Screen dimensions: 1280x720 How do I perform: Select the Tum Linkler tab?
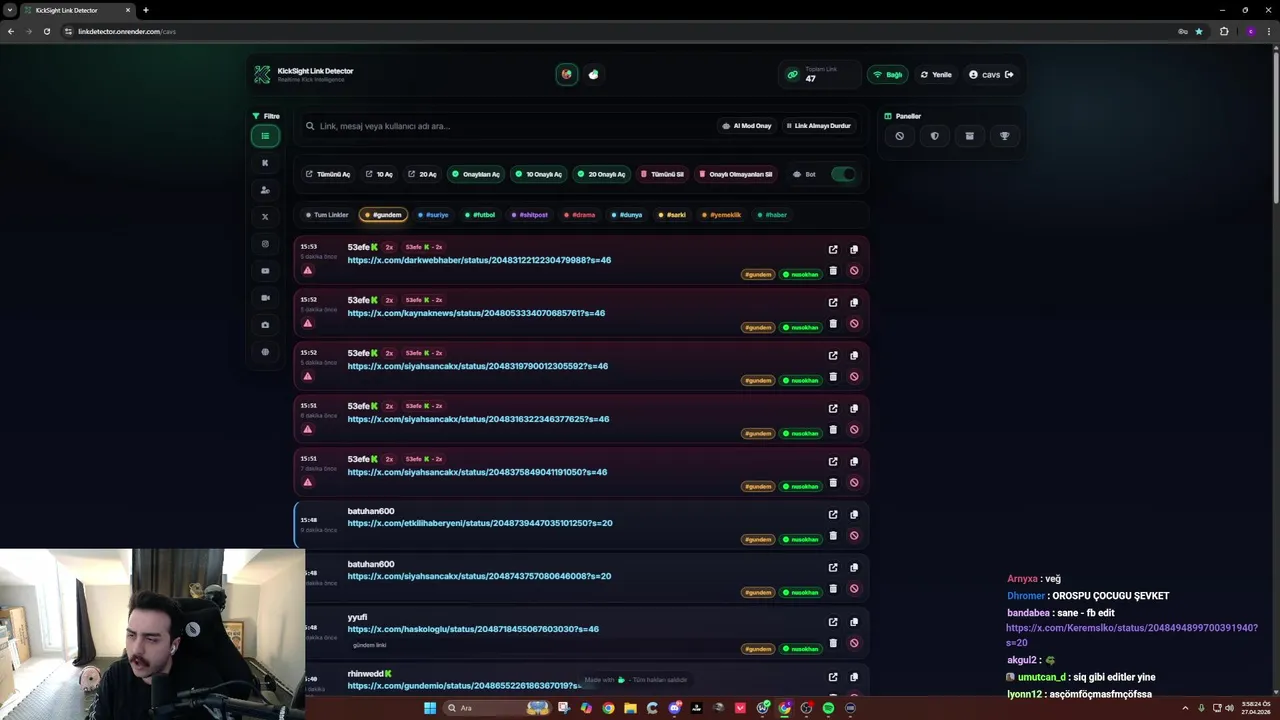327,215
